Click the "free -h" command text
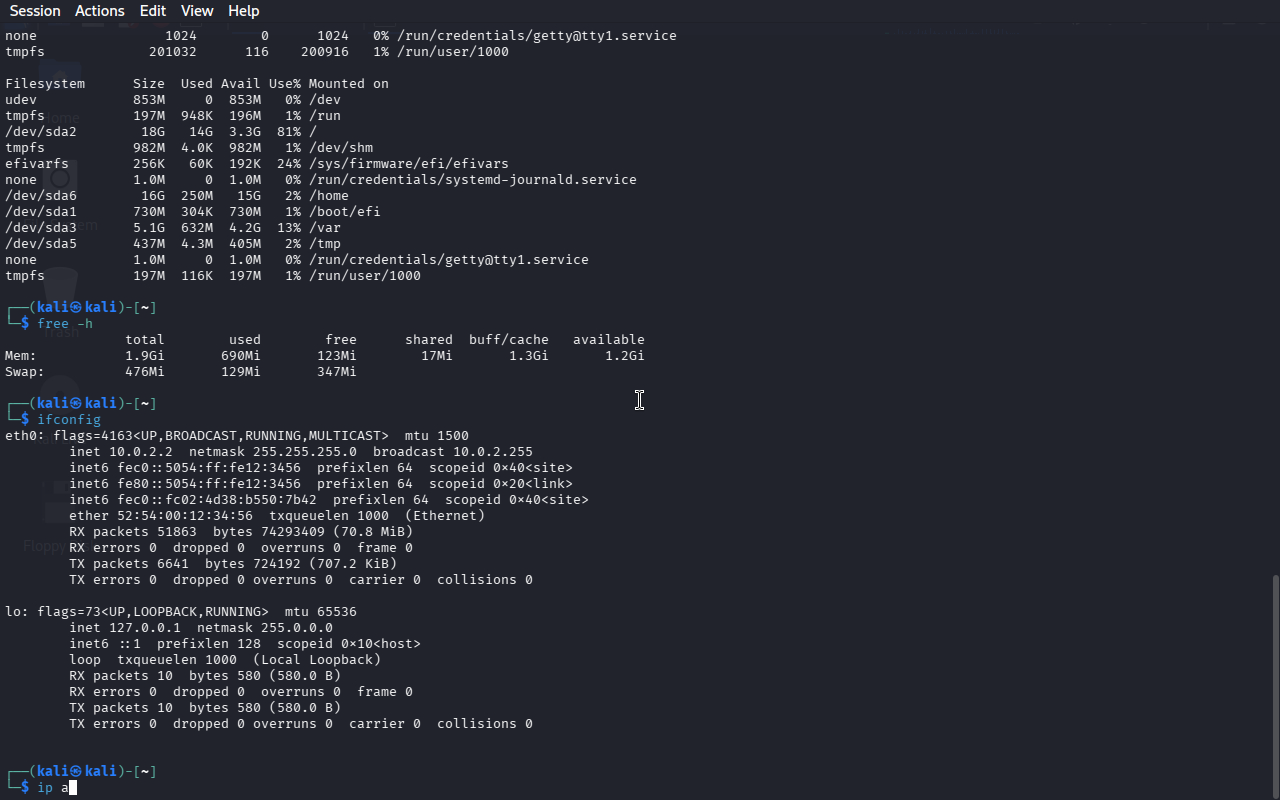 (x=65, y=324)
